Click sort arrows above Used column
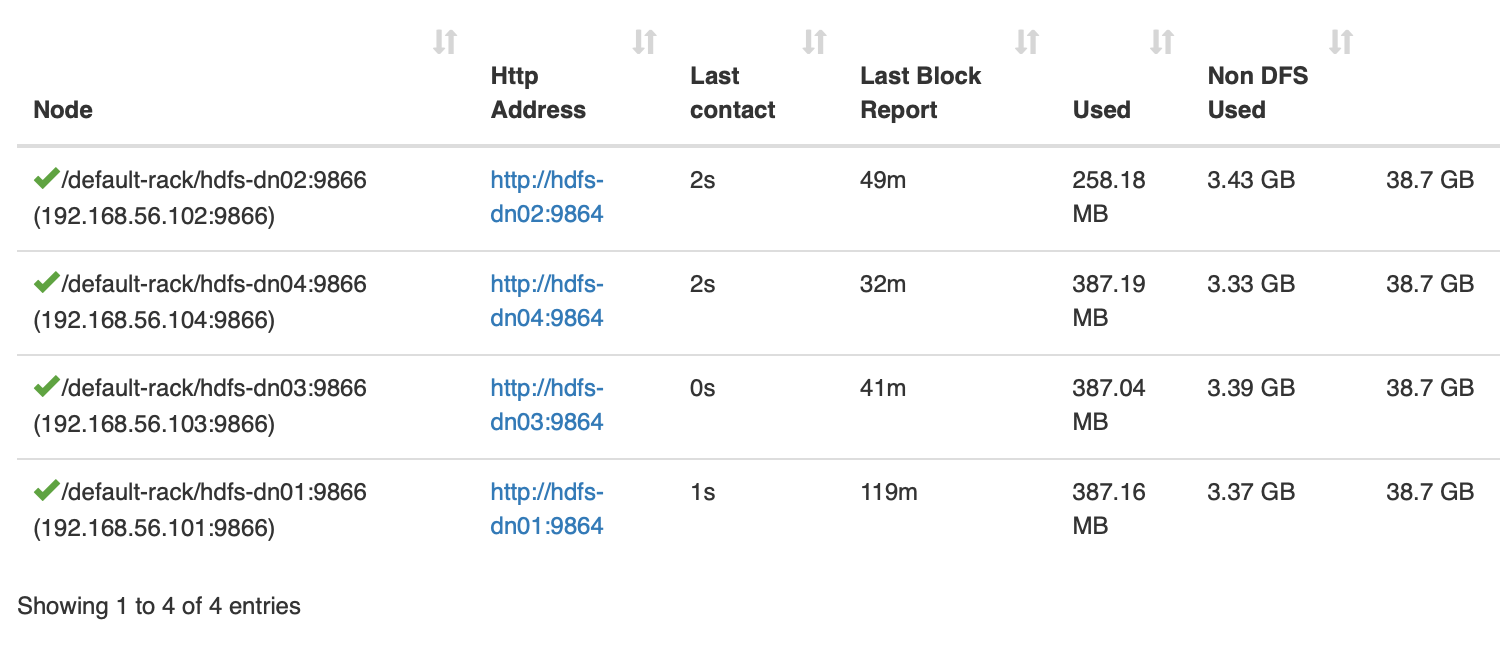The height and width of the screenshot is (648, 1500). coord(1161,42)
